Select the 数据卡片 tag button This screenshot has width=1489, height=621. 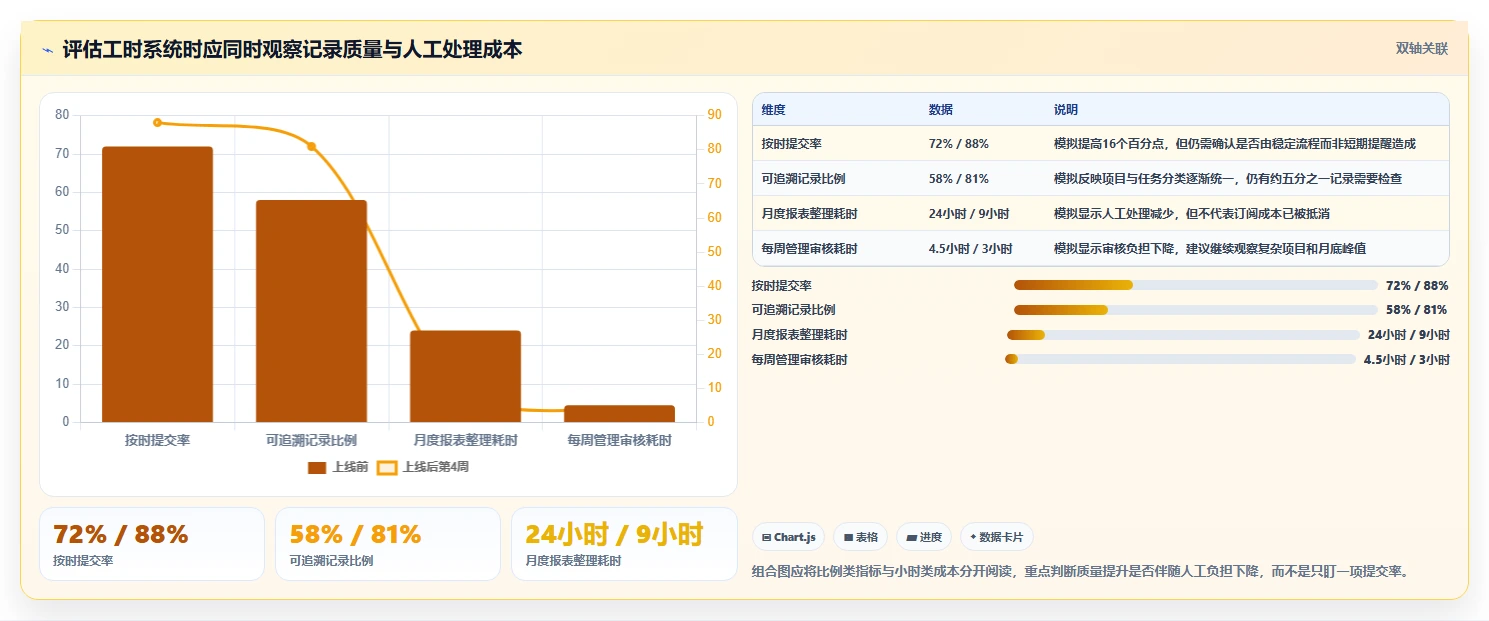pyautogui.click(x=996, y=537)
